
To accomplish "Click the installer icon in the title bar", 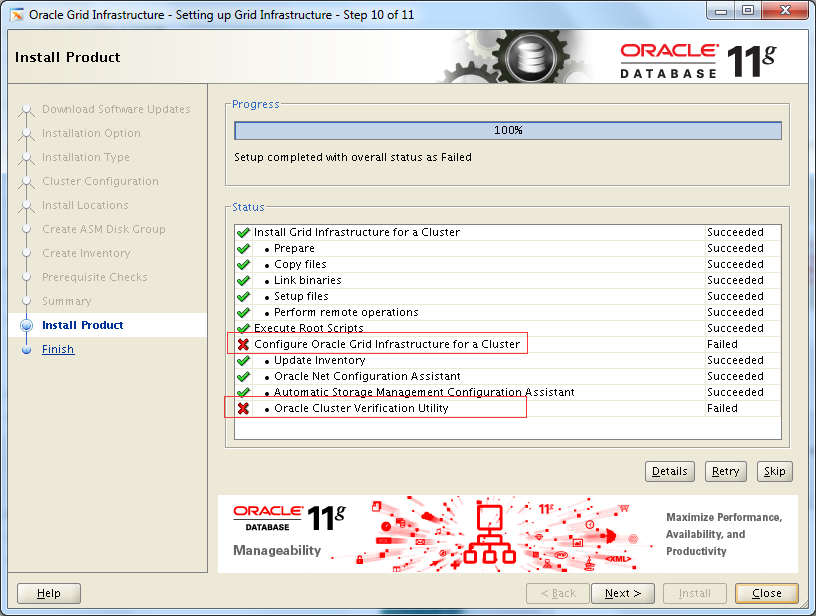I will tap(17, 15).
